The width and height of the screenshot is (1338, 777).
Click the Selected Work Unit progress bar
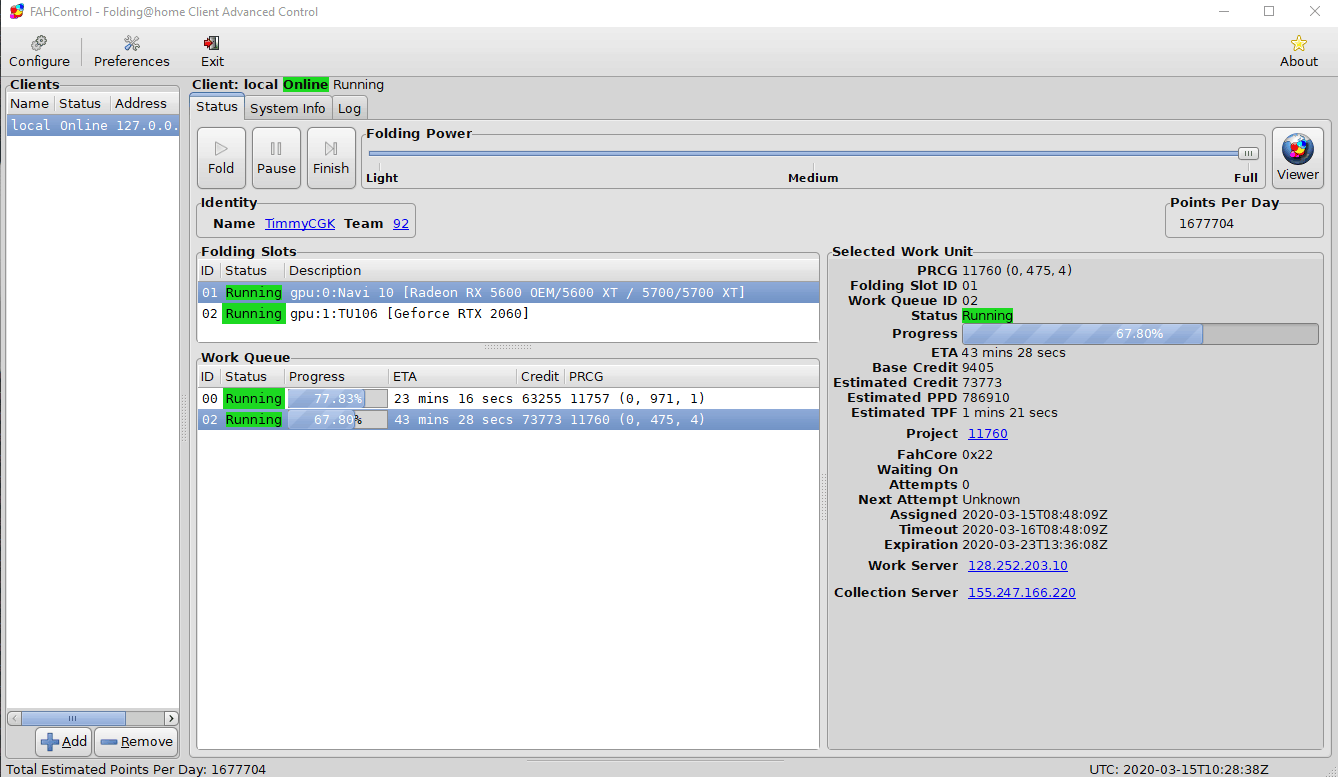tap(1140, 334)
